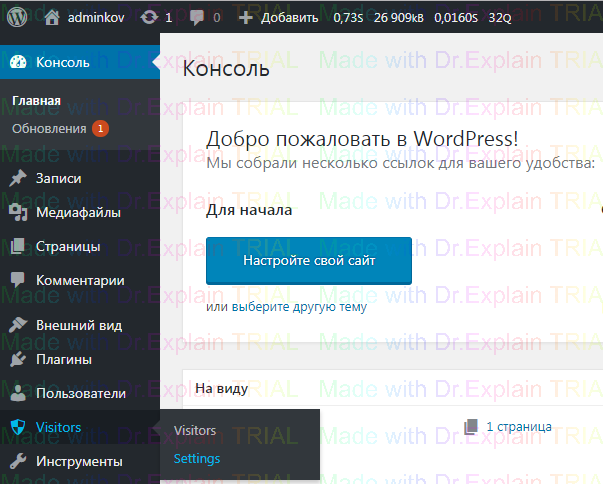Click the Visitors shield icon
The image size is (603, 484).
coord(18,427)
